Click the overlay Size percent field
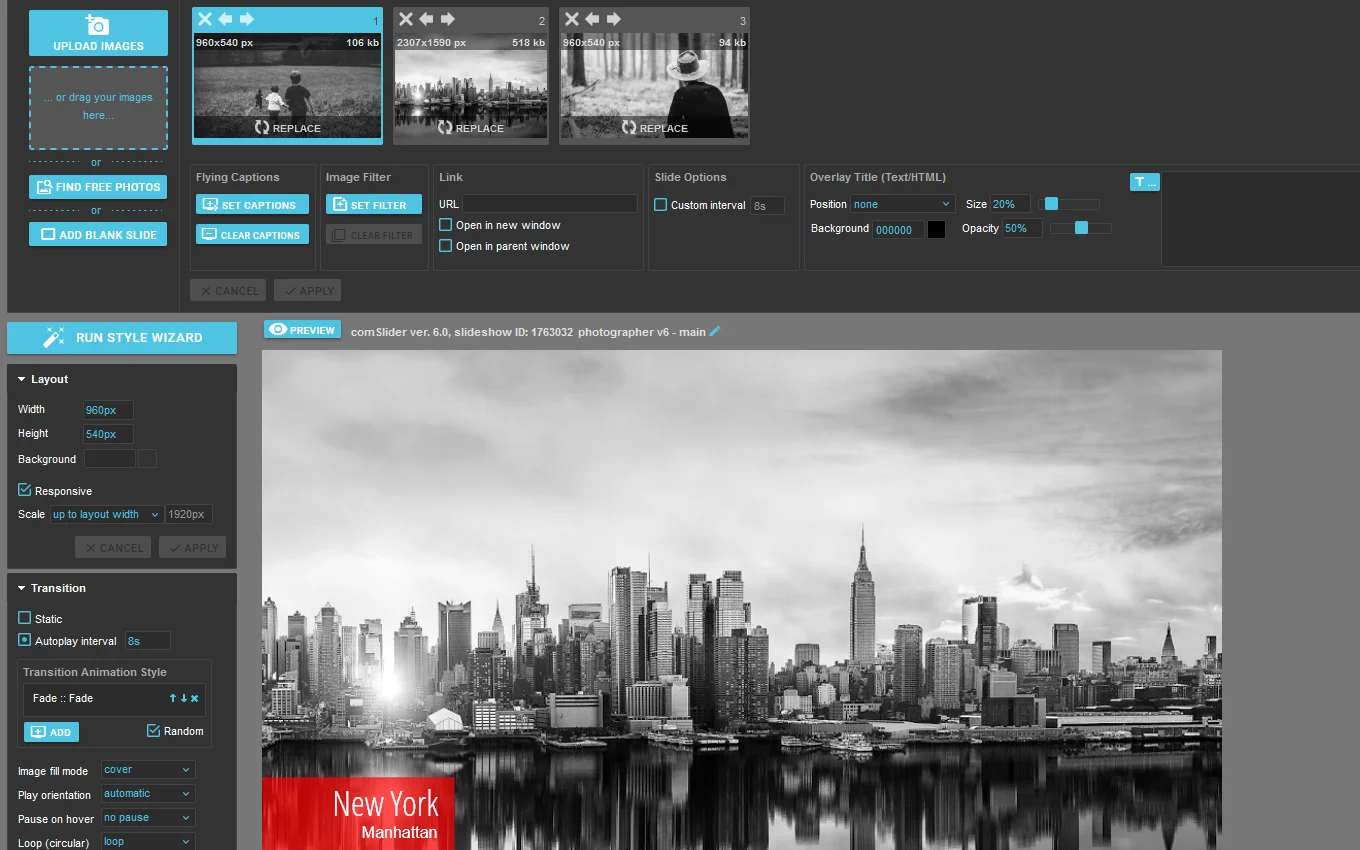1360x850 pixels. tap(1010, 204)
